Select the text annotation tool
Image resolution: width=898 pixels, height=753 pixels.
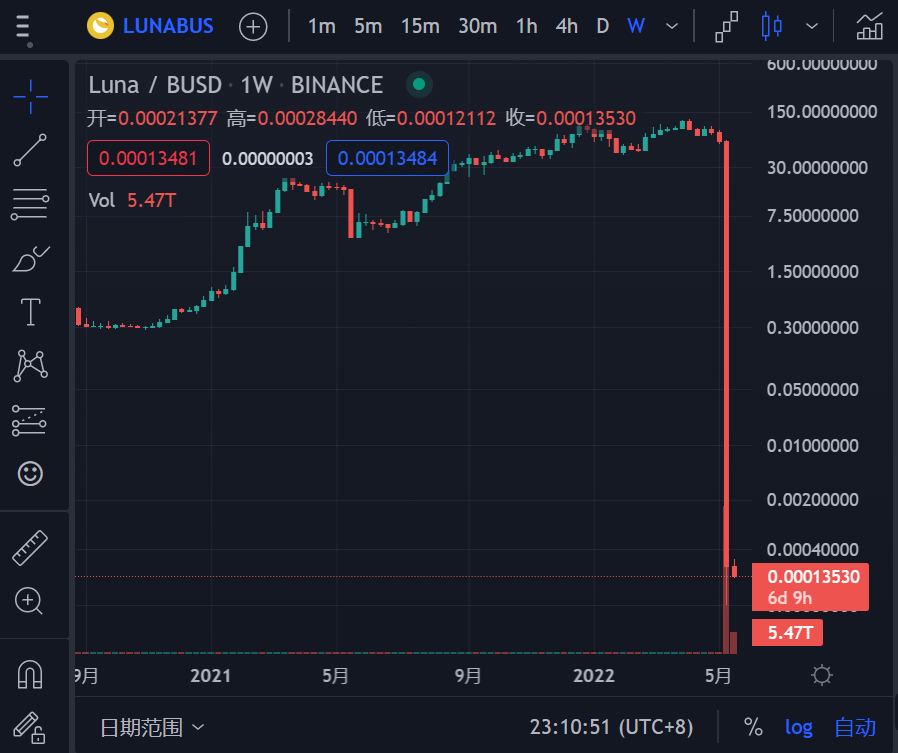pos(30,312)
